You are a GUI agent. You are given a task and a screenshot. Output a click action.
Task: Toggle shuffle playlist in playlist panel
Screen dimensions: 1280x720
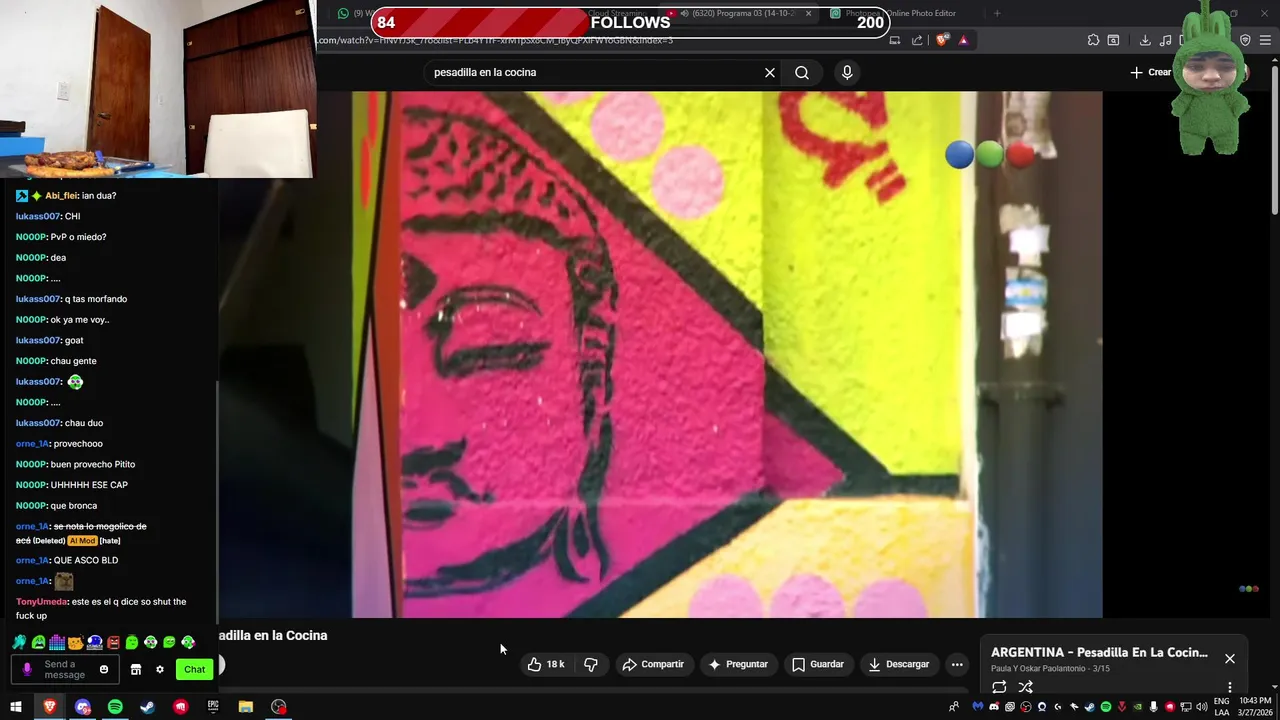1025,687
